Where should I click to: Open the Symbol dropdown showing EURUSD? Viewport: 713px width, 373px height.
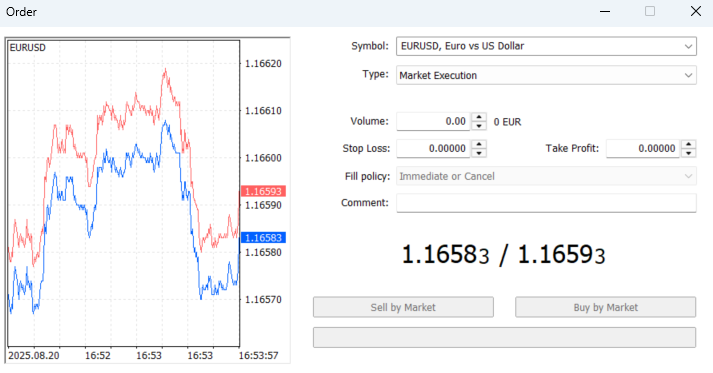coord(546,46)
